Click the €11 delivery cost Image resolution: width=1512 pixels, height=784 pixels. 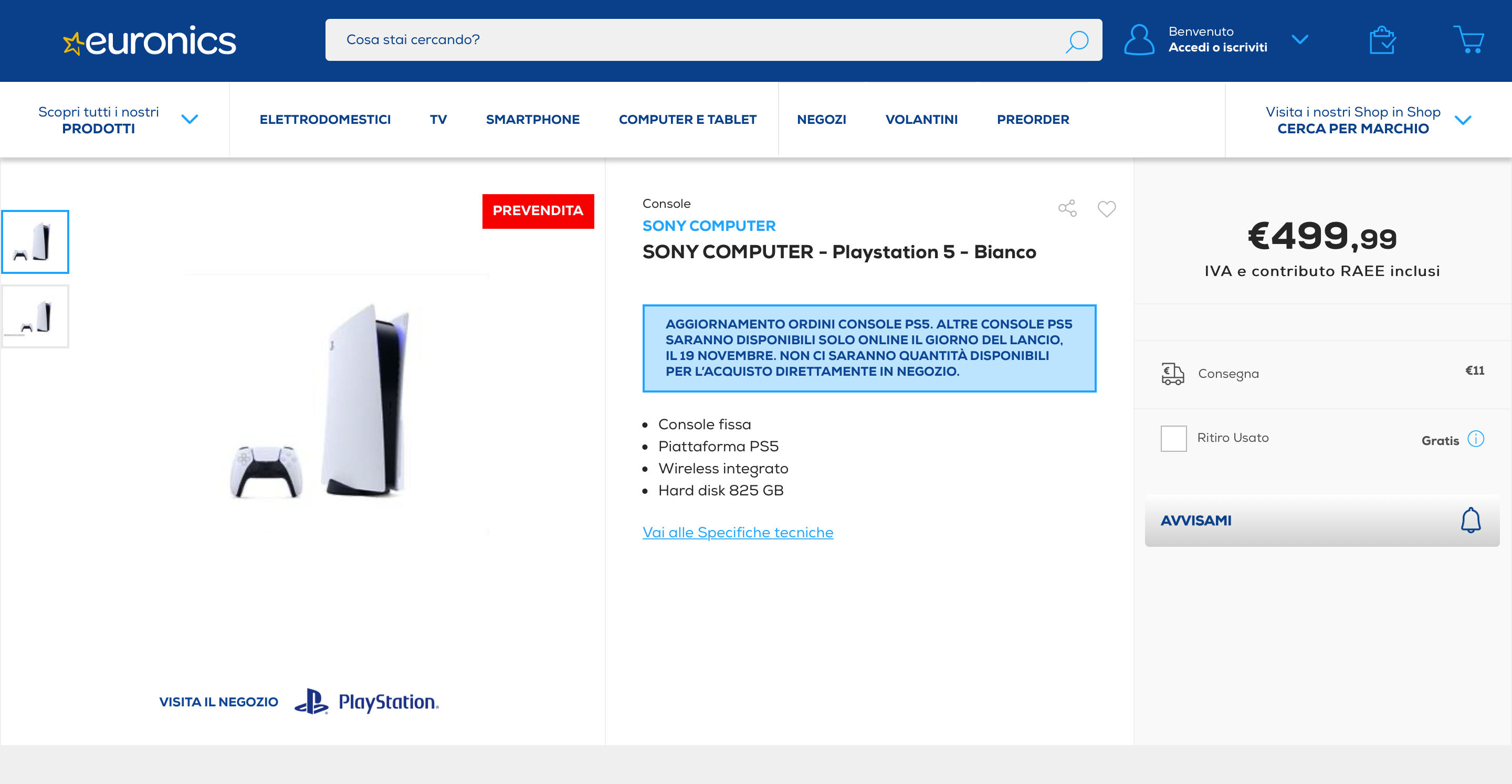pos(1474,370)
